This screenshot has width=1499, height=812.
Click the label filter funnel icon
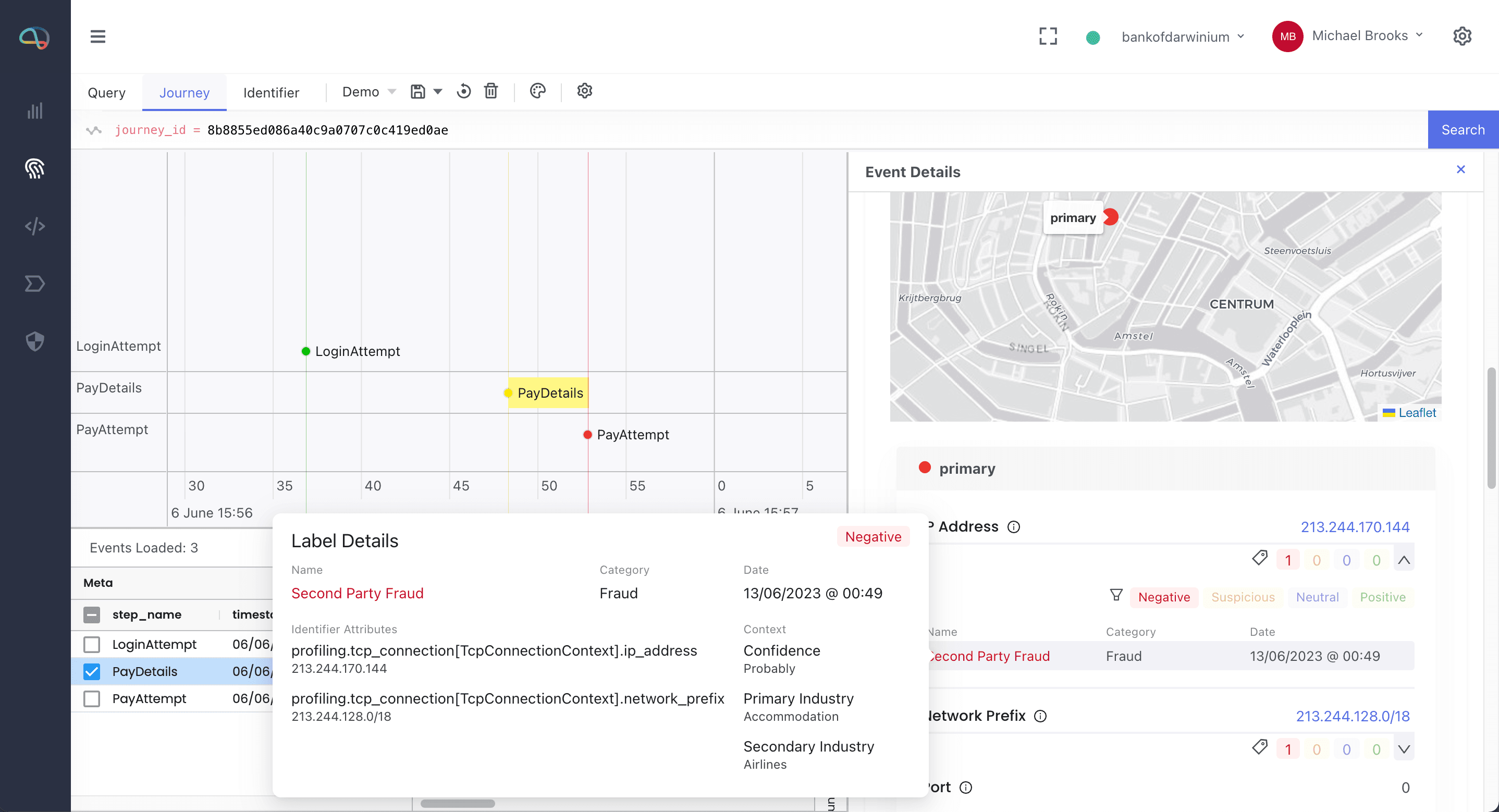1115,596
